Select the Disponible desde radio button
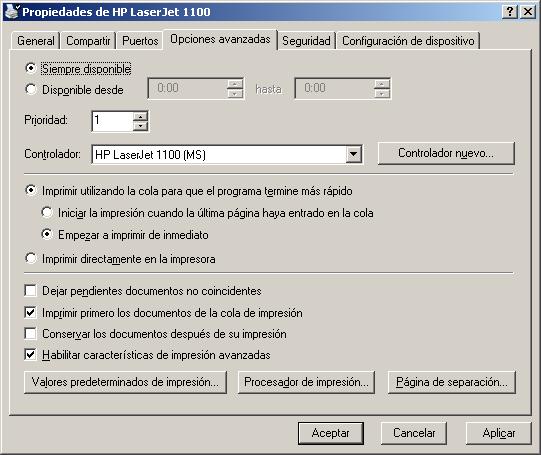This screenshot has width=541, height=455. [31, 89]
